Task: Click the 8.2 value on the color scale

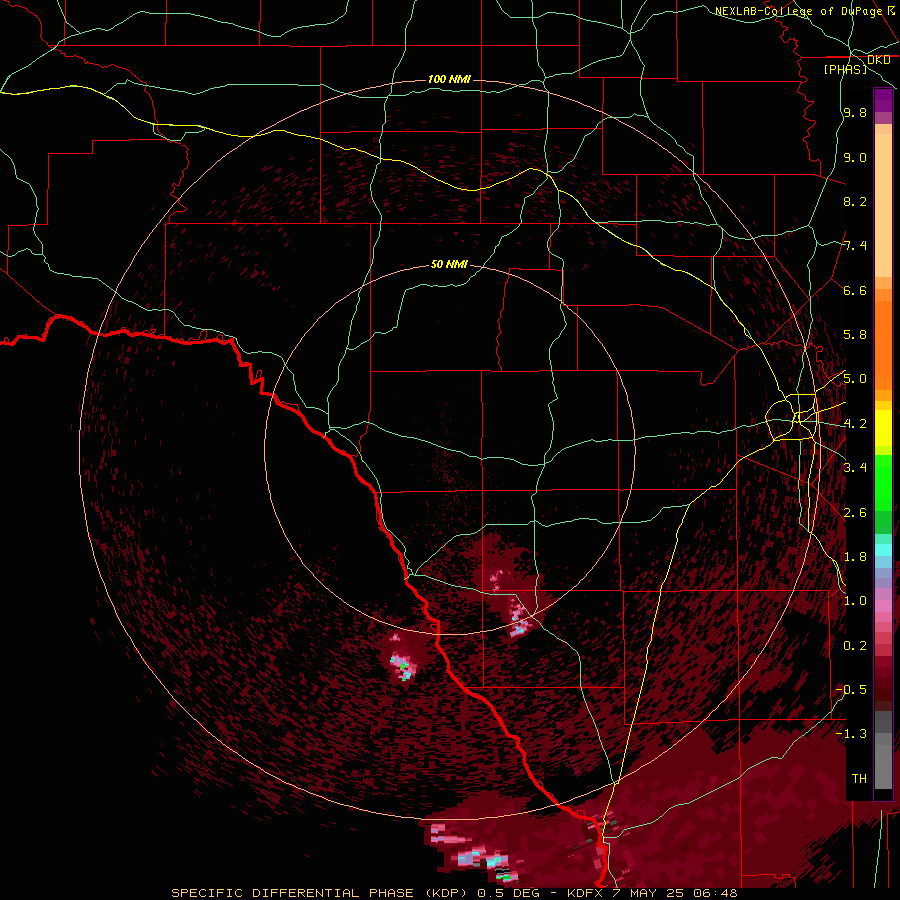Action: (x=855, y=201)
